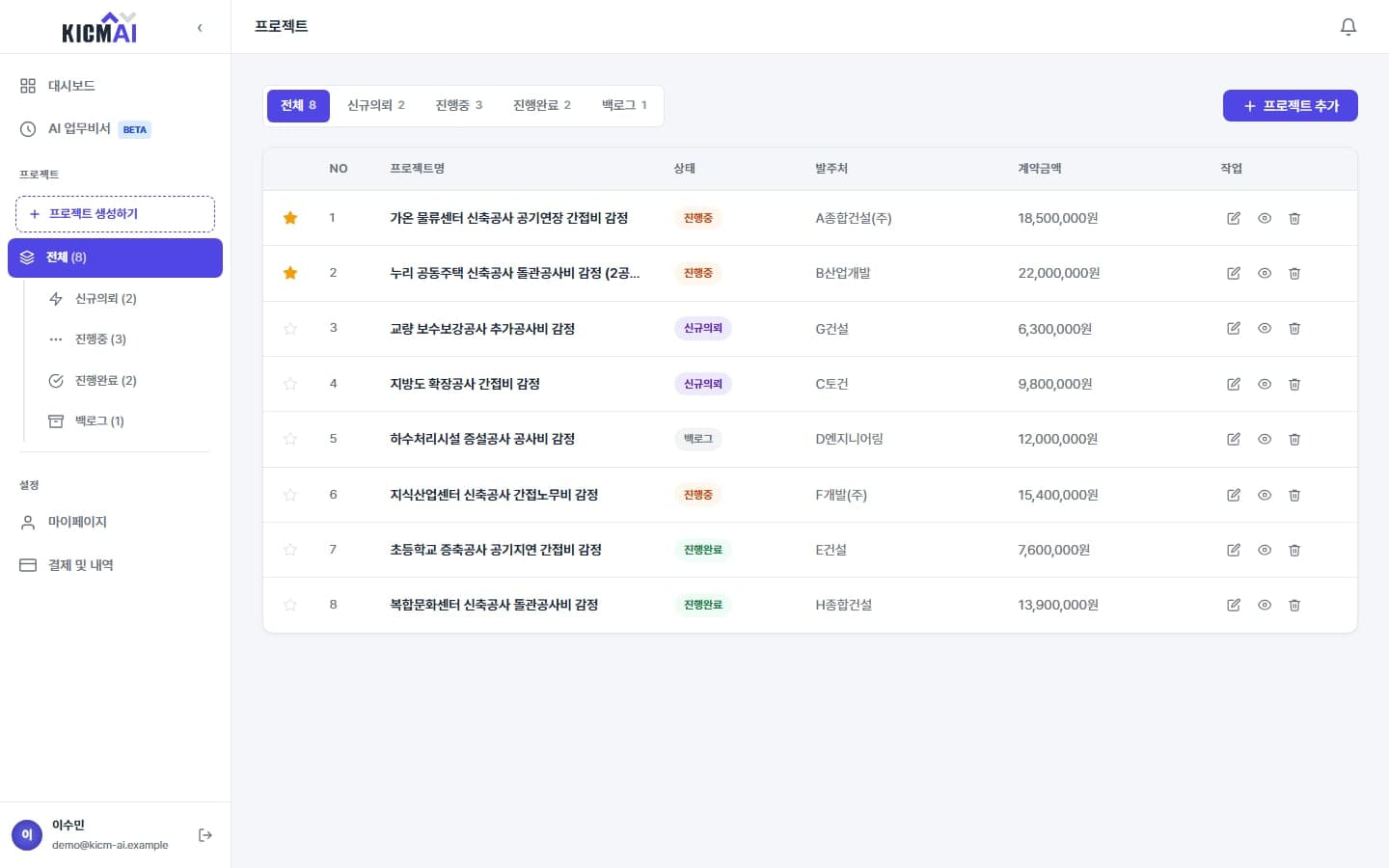Viewport: 1389px width, 868px height.
Task: Switch to the 진행완료 2 tab
Action: (x=542, y=105)
